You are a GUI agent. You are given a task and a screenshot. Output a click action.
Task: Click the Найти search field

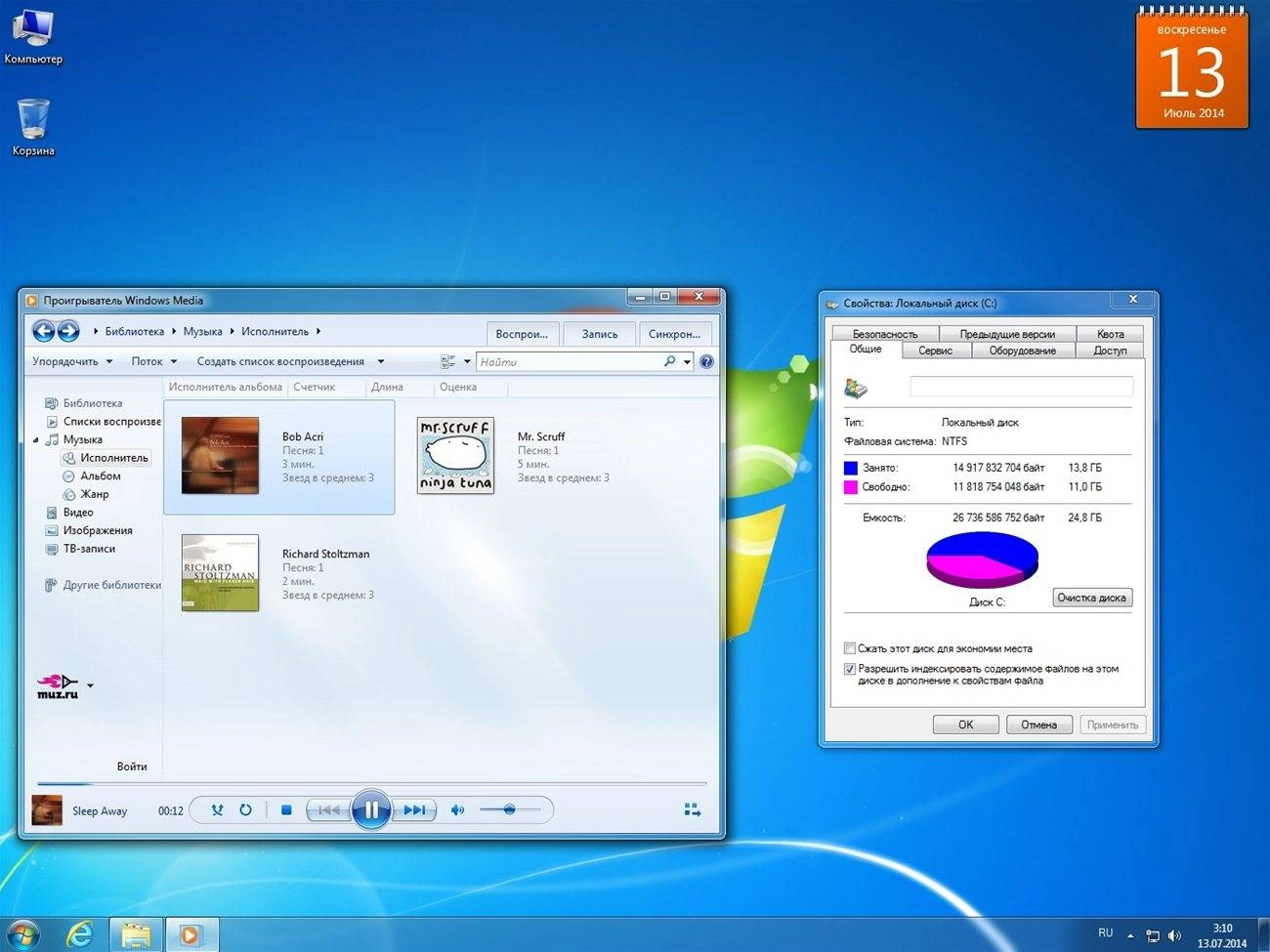click(x=571, y=361)
